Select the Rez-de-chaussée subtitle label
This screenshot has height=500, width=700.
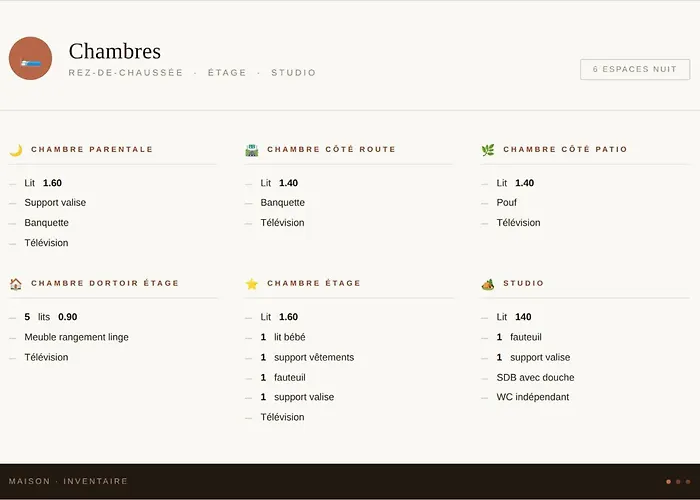[125, 72]
